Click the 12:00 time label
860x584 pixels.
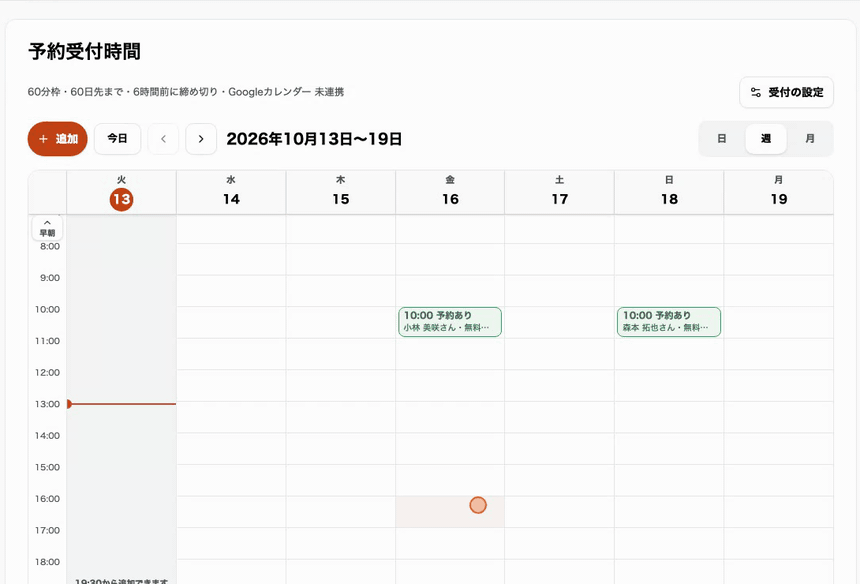[48, 373]
